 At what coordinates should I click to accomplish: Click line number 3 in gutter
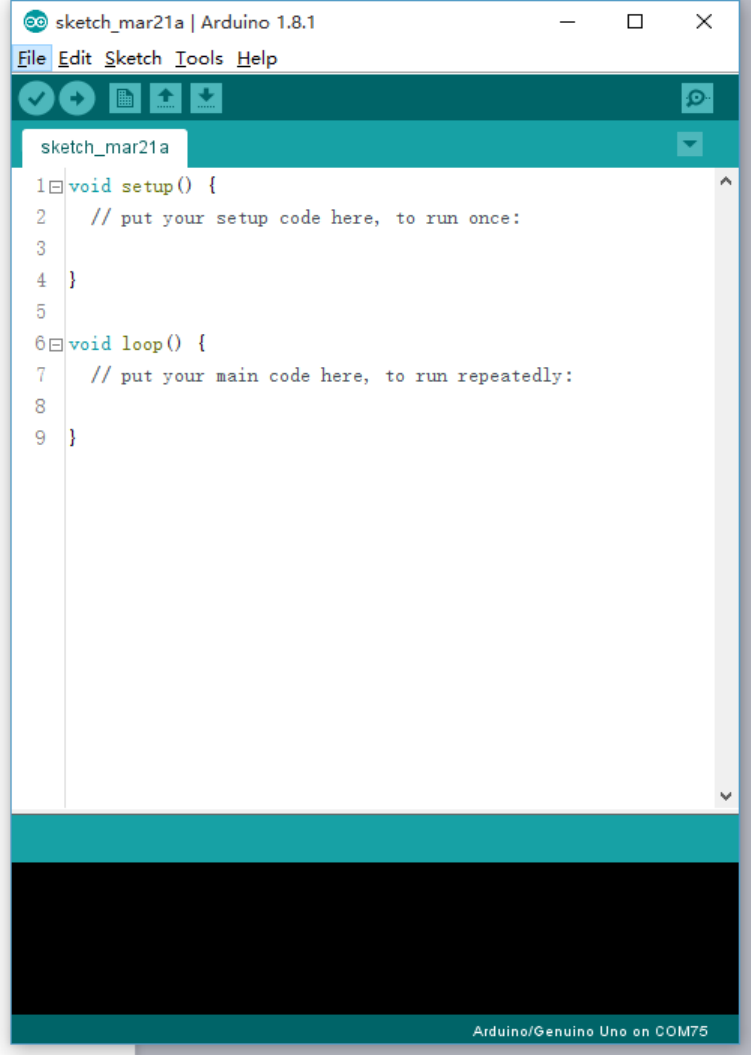pyautogui.click(x=41, y=249)
